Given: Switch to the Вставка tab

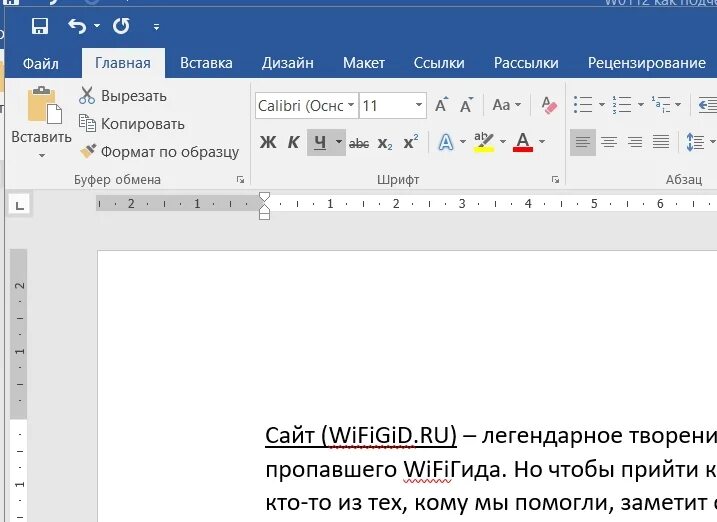Looking at the screenshot, I should tap(206, 63).
